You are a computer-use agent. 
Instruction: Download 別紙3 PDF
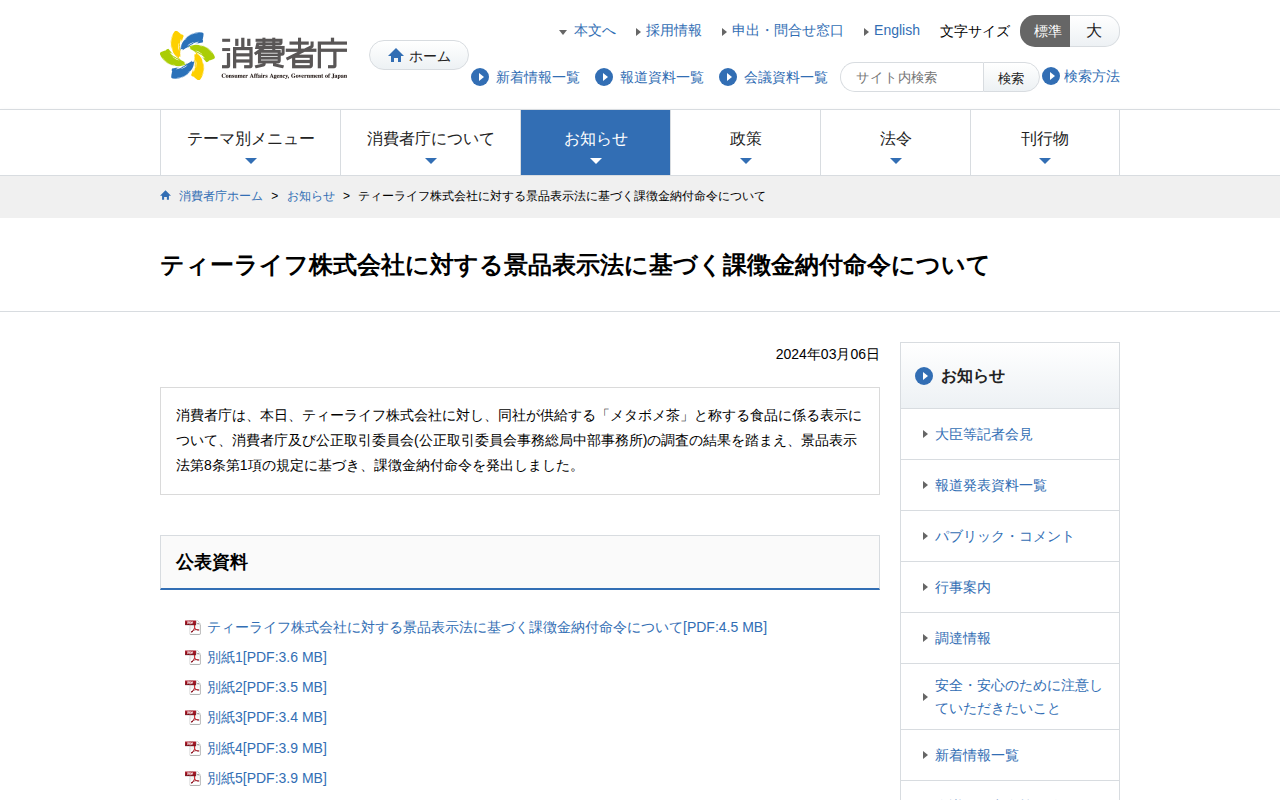267,718
